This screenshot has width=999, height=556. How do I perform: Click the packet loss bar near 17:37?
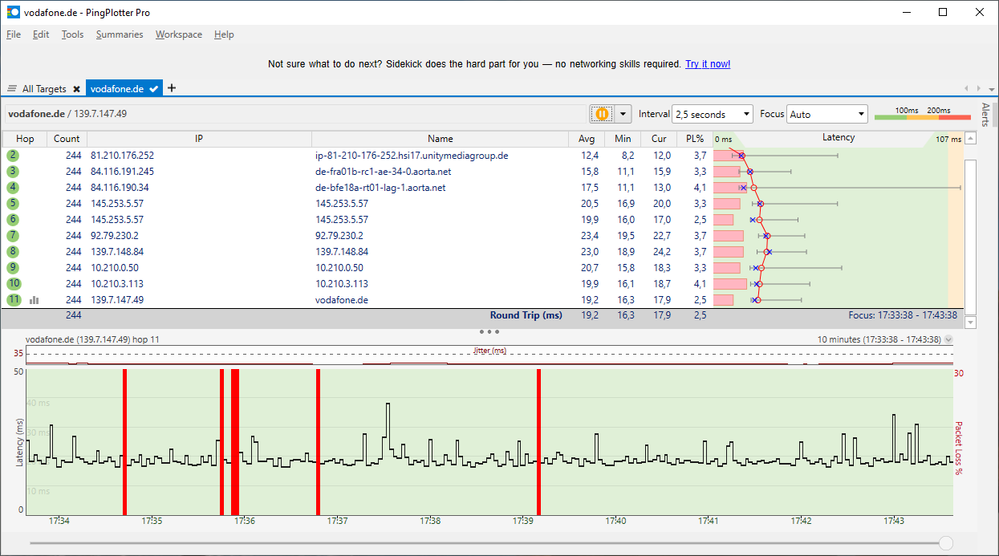point(318,441)
